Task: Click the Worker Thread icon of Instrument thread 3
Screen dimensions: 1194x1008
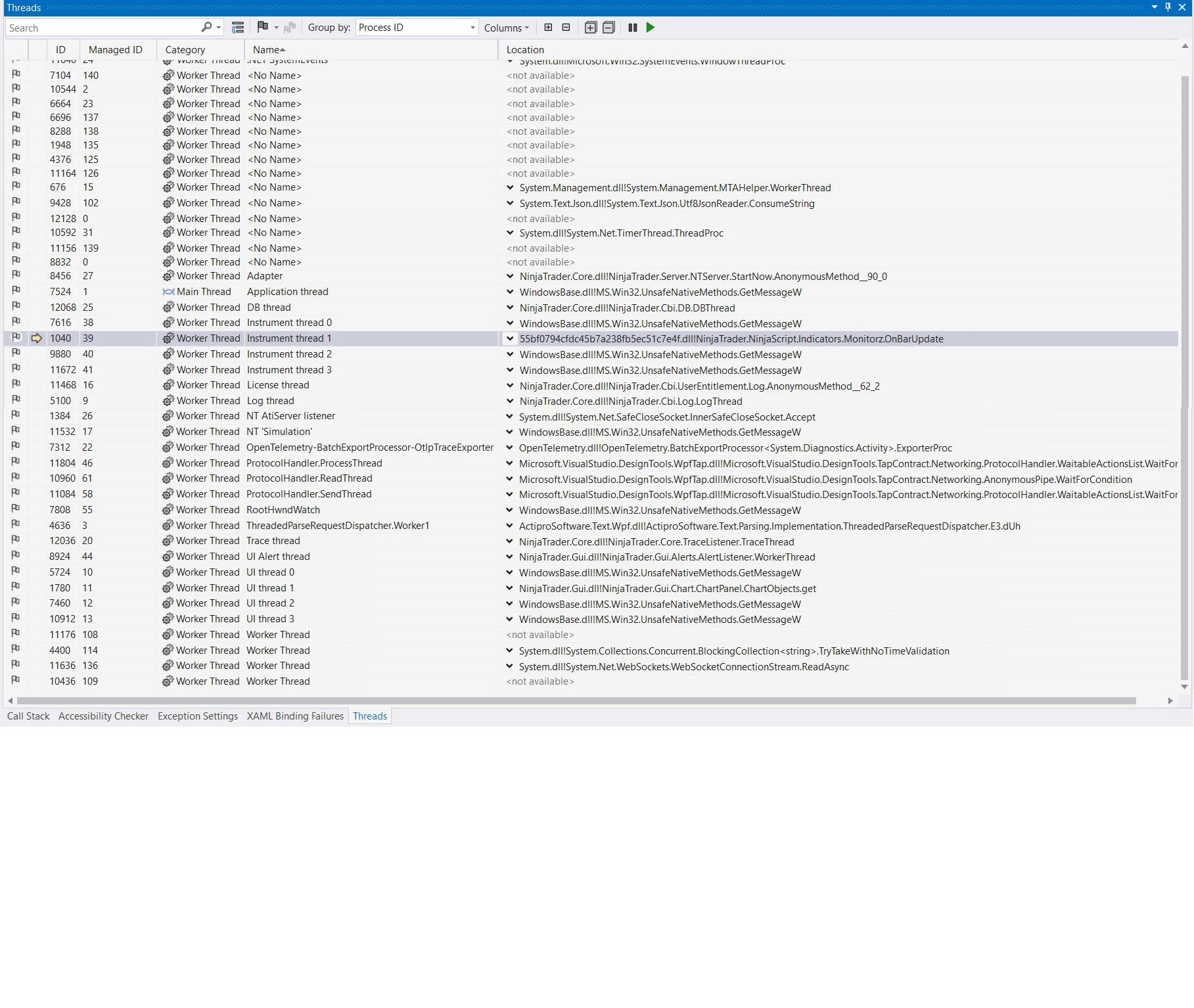Action: pos(169,370)
